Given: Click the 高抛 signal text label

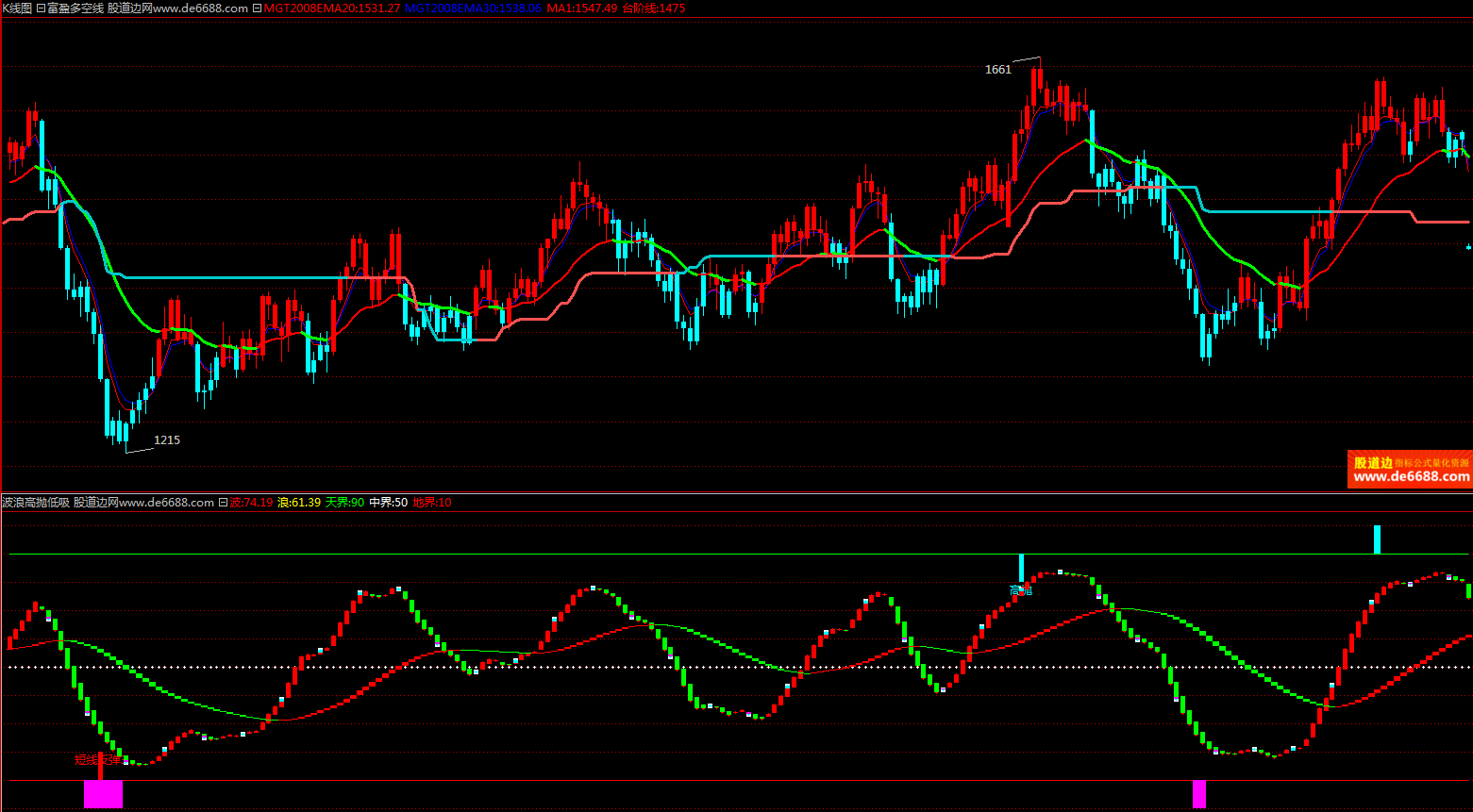Looking at the screenshot, I should (x=1021, y=591).
